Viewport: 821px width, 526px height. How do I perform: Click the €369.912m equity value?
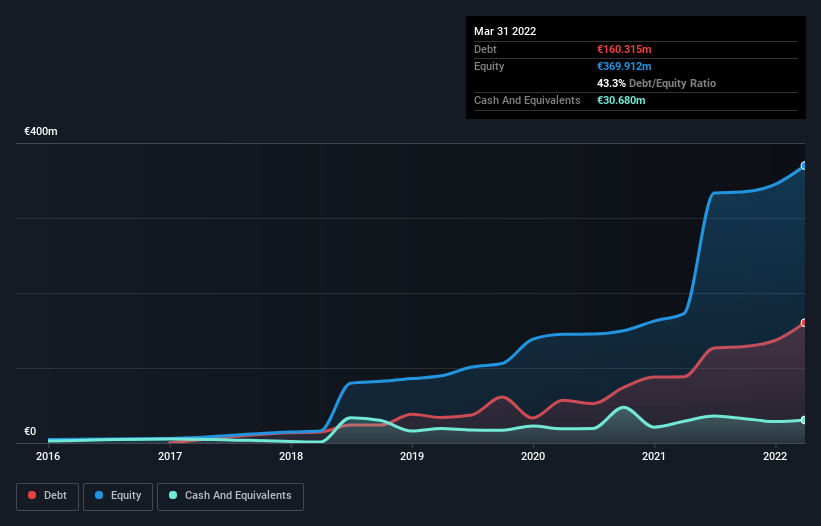coord(624,66)
